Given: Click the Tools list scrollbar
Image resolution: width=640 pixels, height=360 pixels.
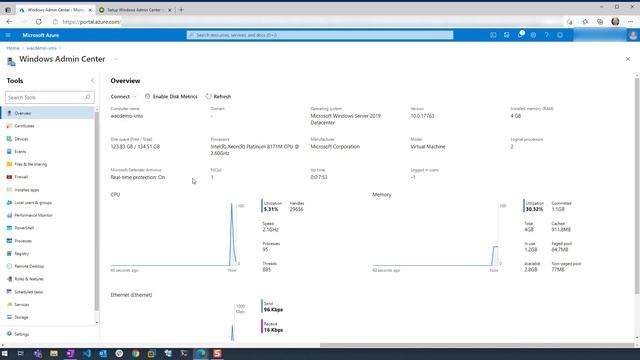Looking at the screenshot, I should (97, 211).
